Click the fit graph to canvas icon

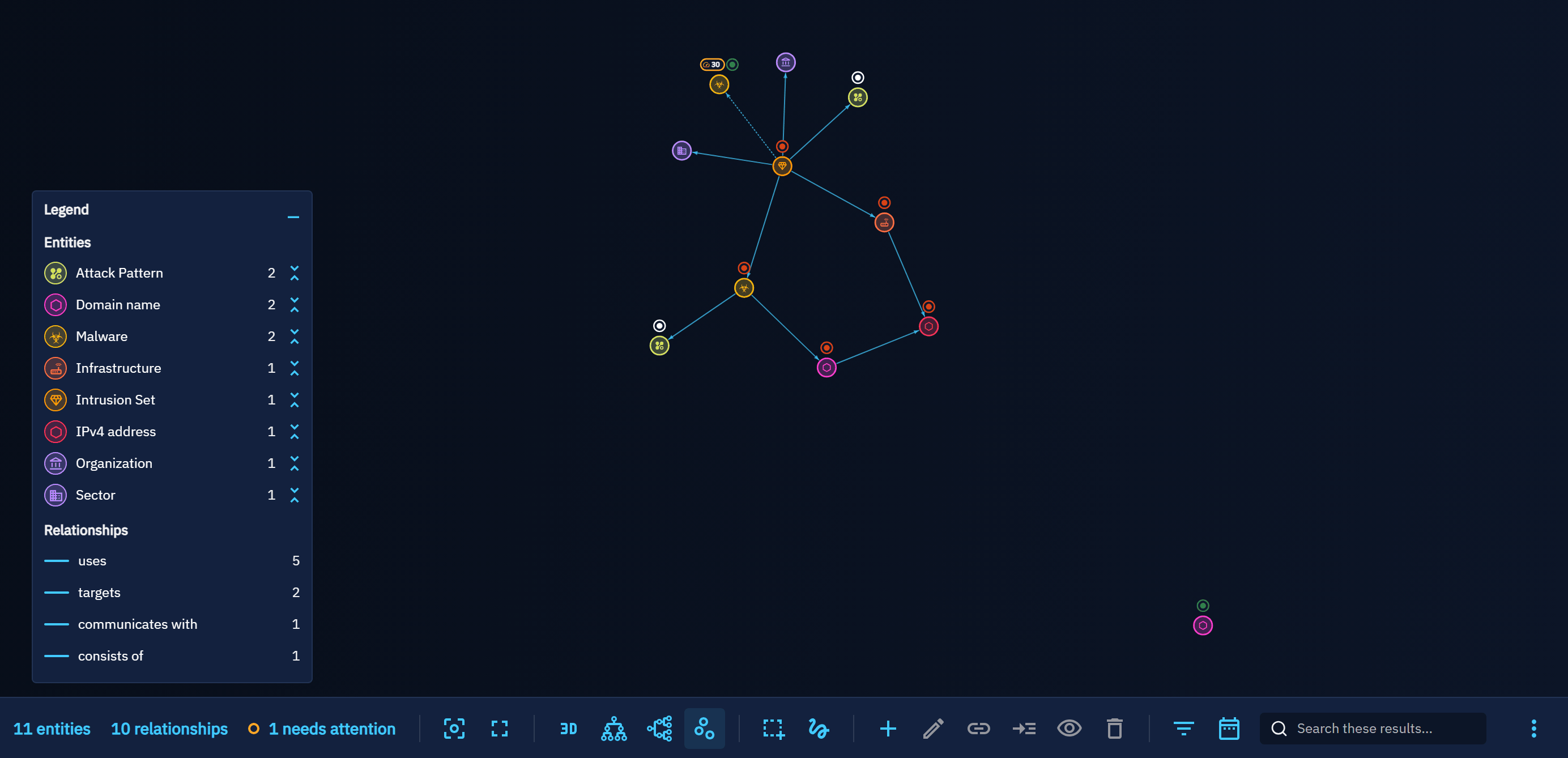pos(454,728)
